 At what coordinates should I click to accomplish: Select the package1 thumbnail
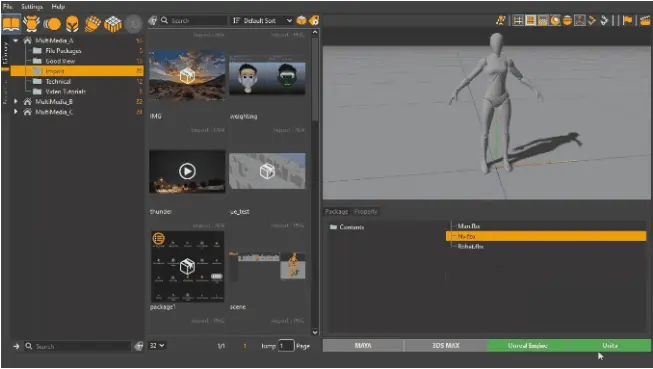coord(187,267)
